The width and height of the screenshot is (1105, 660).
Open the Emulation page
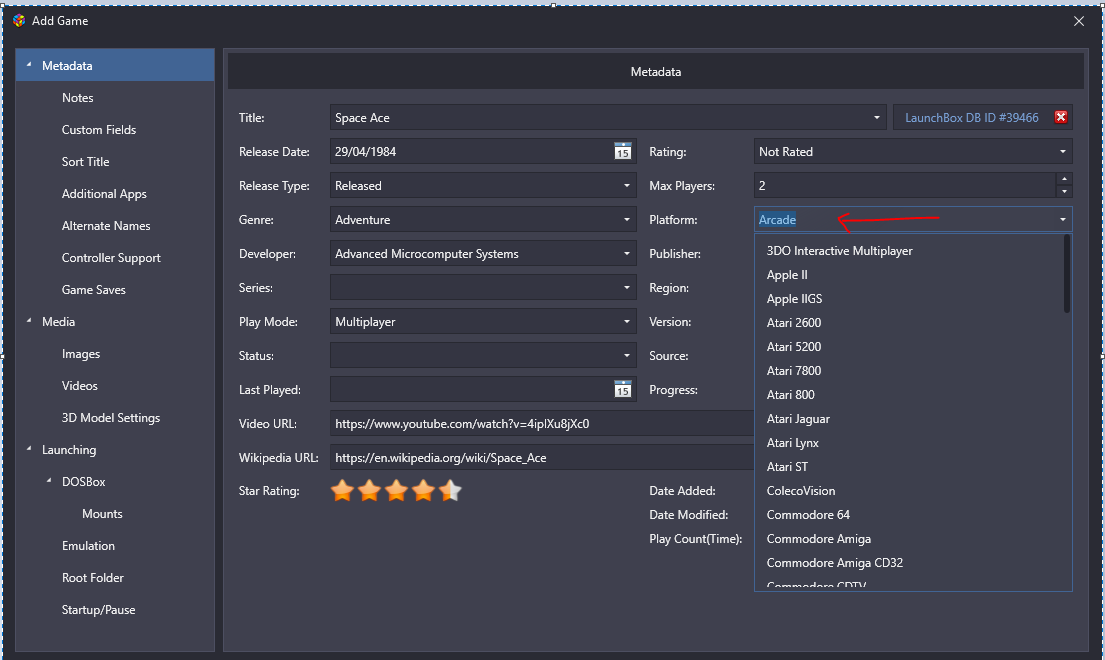tap(88, 546)
